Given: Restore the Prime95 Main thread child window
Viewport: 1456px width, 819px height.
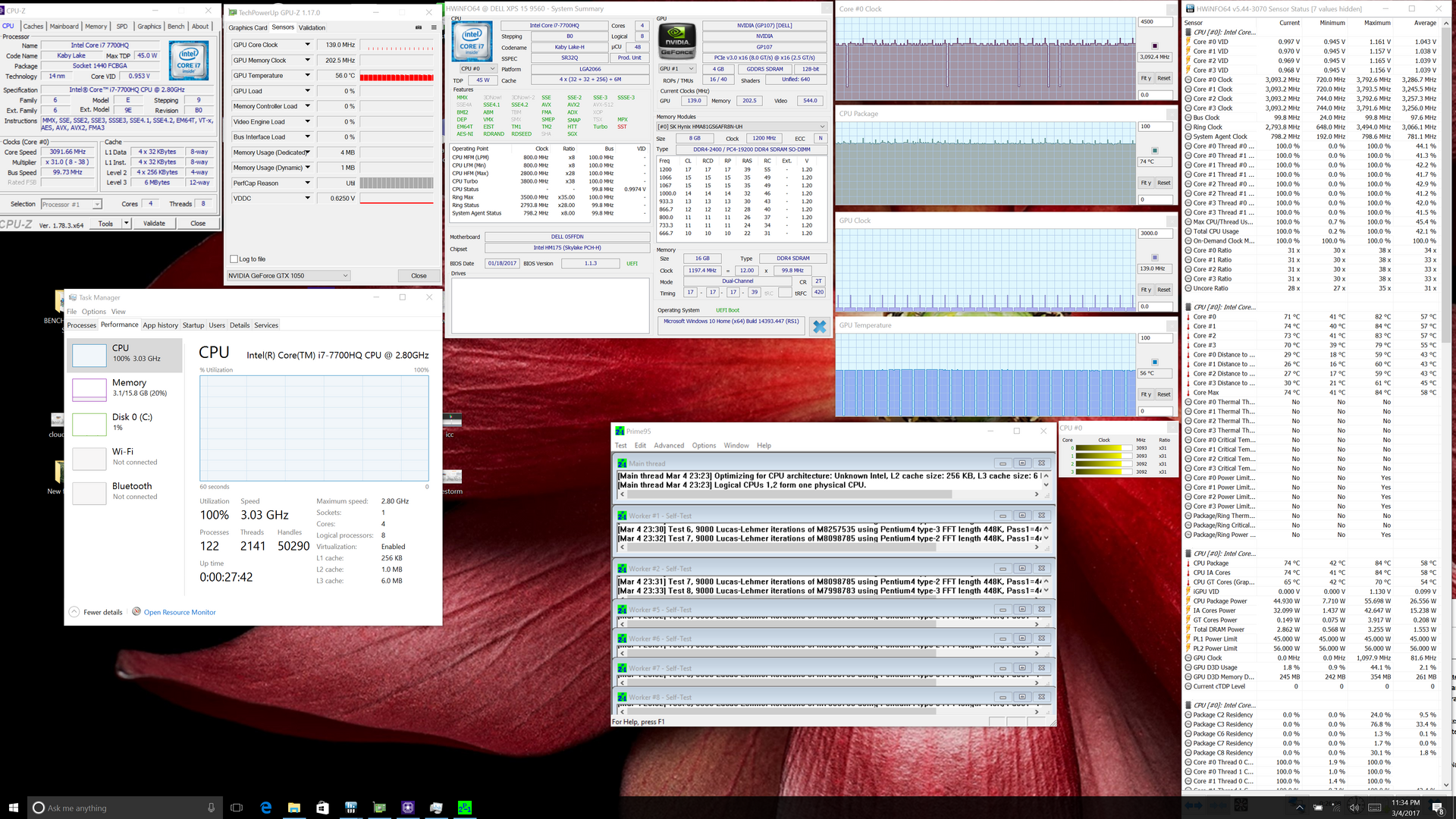Looking at the screenshot, I should tap(1021, 463).
